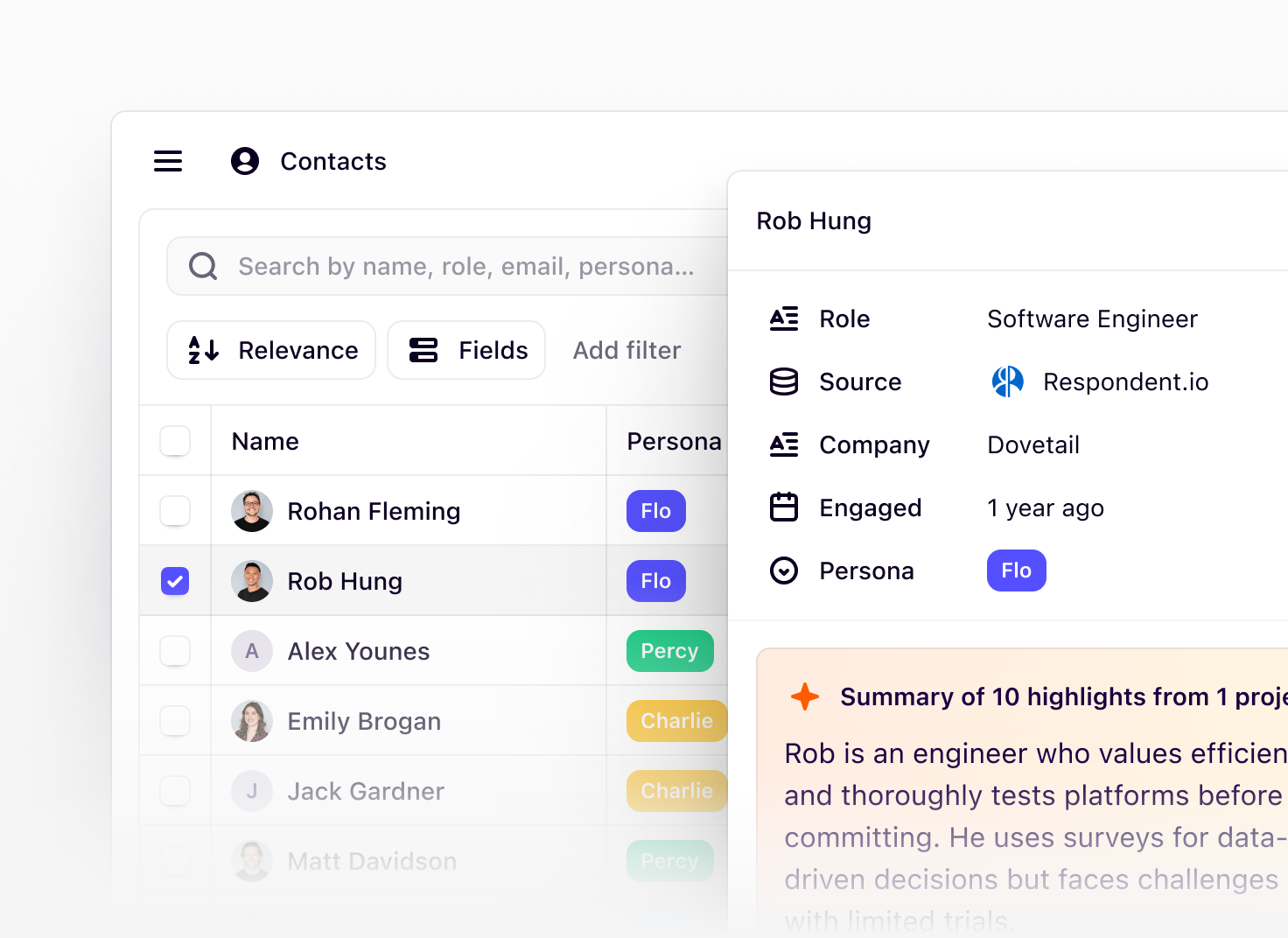Select all contacts using the header checkbox

coord(175,441)
